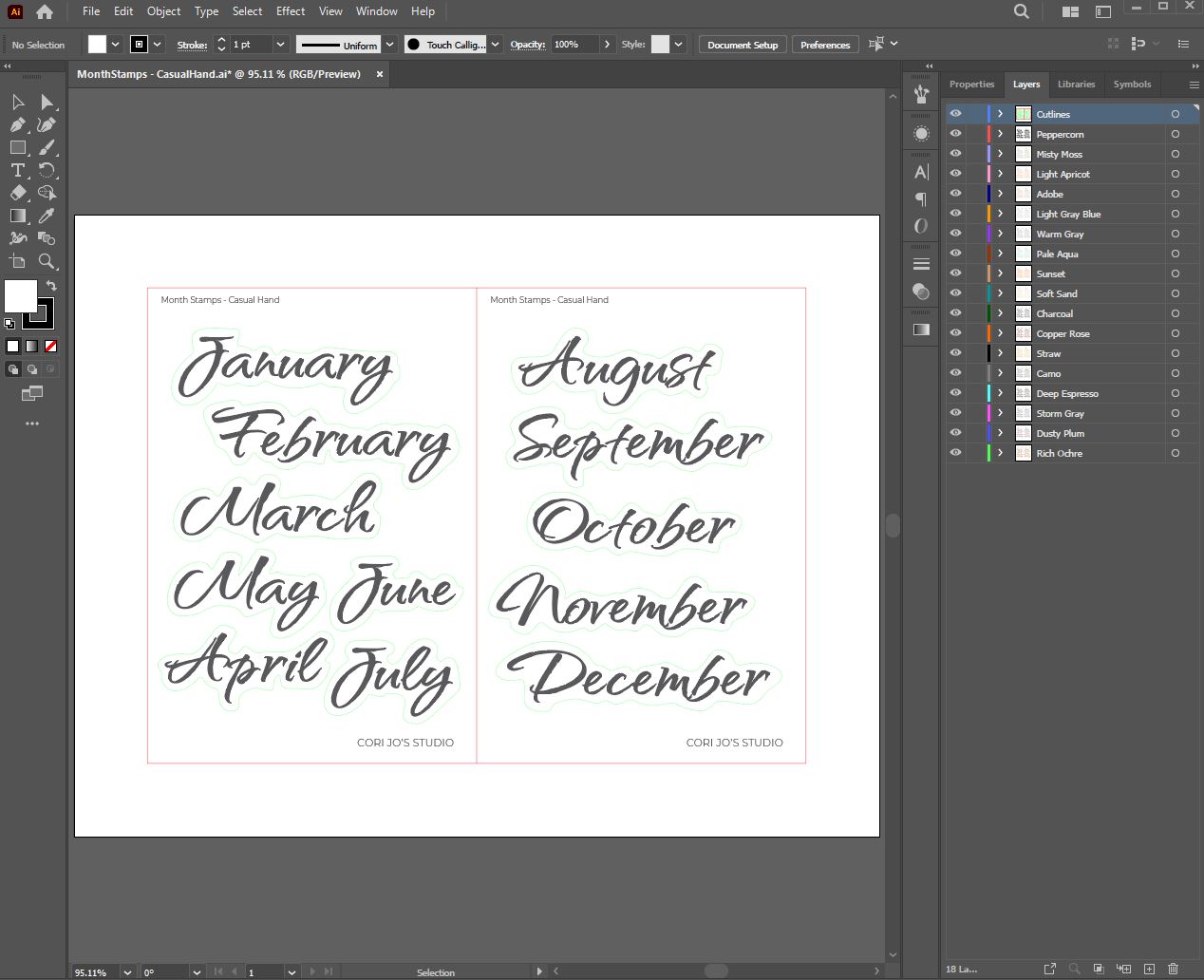Viewport: 1204px width, 980px height.
Task: Expand the Outlines layer
Action: click(x=1000, y=114)
